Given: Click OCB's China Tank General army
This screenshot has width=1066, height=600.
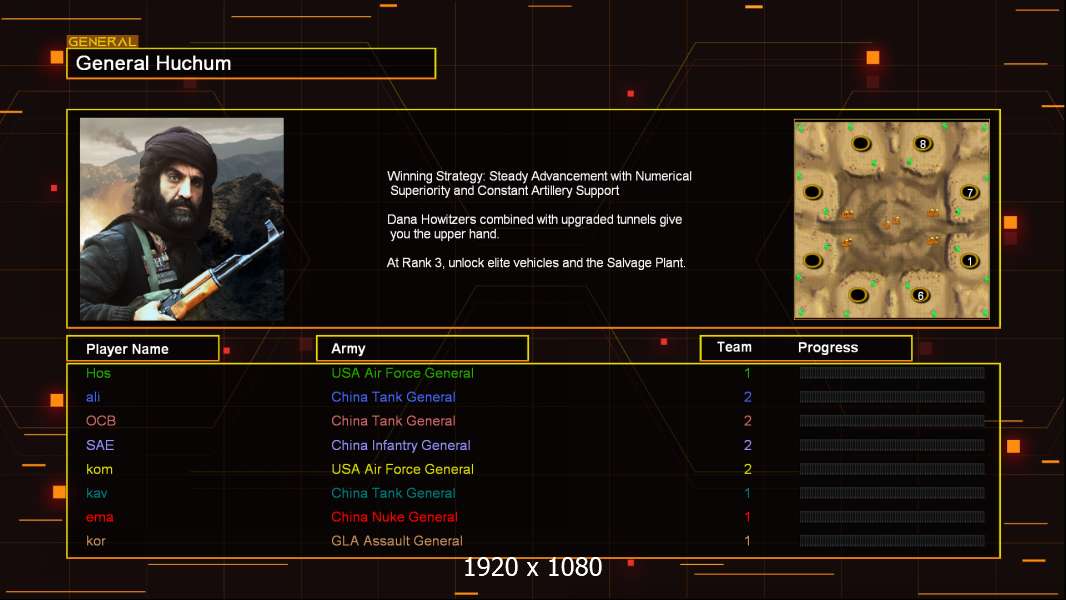Looking at the screenshot, I should pos(394,421).
